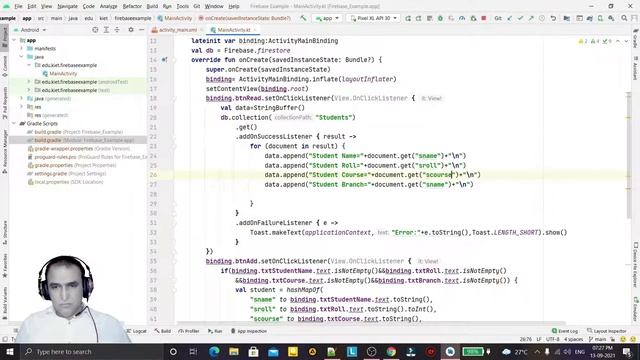This screenshot has width=640, height=360.
Task: Click the UTF-8 encoding status bar entry
Action: click(553, 339)
